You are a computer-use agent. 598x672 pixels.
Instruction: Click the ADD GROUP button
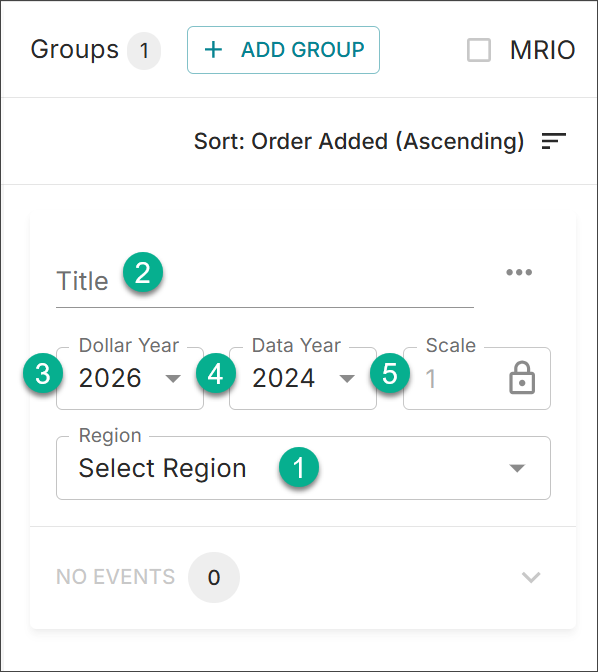coord(283,50)
